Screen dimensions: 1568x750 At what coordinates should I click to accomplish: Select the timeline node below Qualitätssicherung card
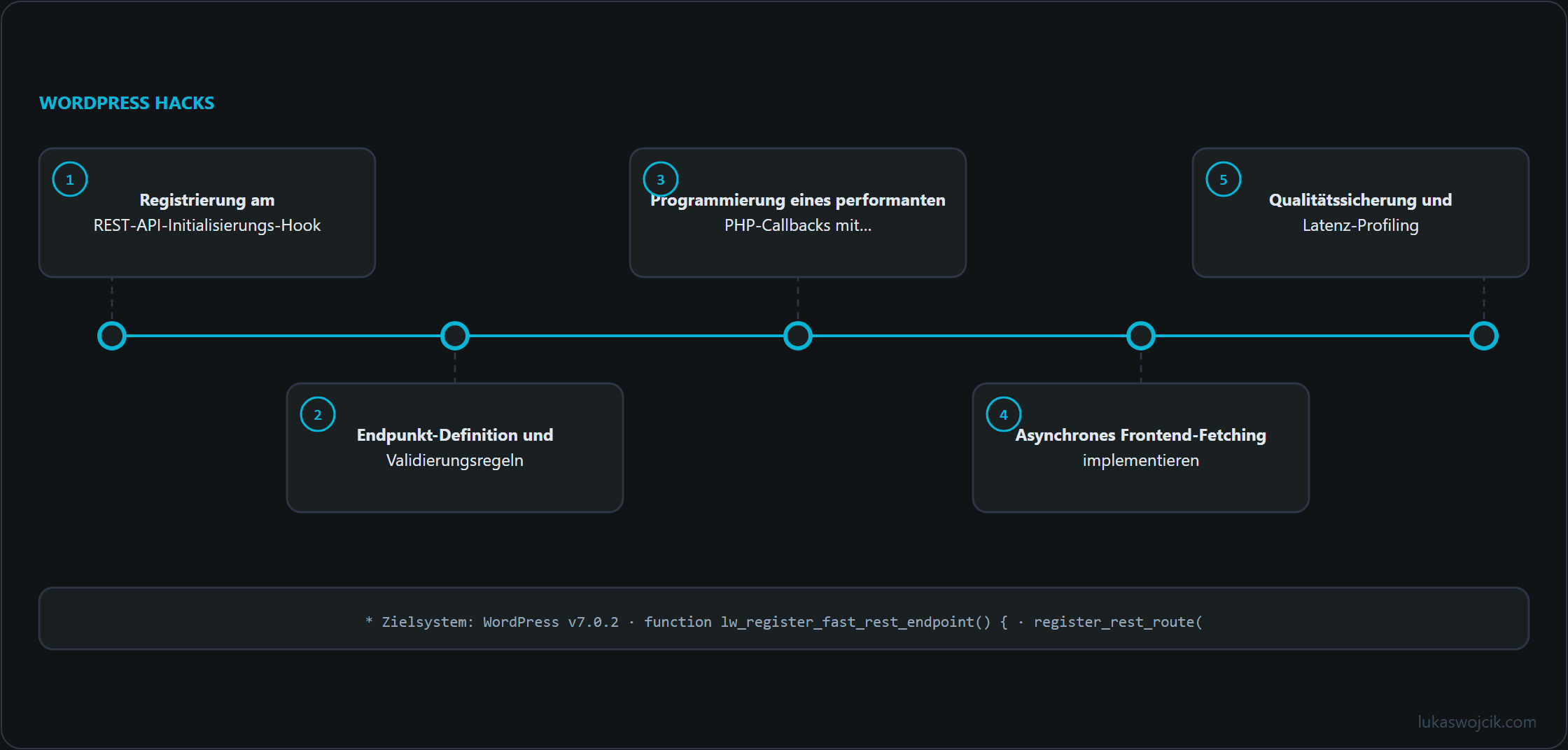point(1484,336)
